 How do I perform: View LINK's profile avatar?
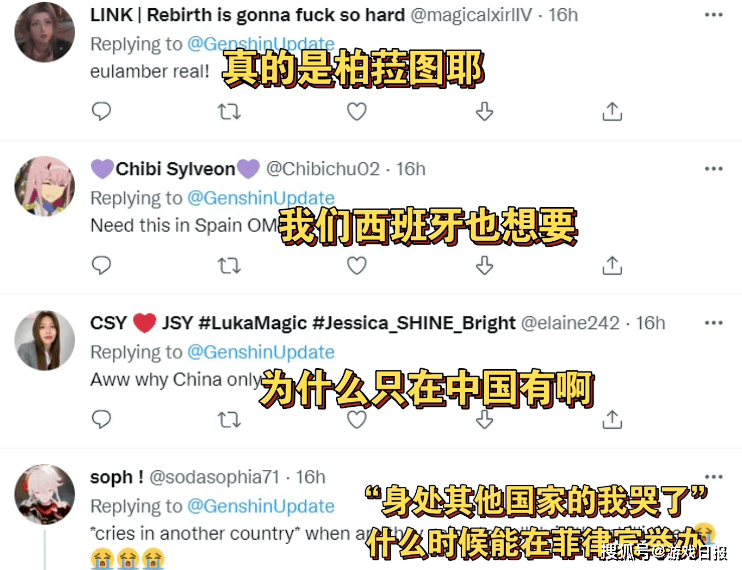[x=44, y=32]
